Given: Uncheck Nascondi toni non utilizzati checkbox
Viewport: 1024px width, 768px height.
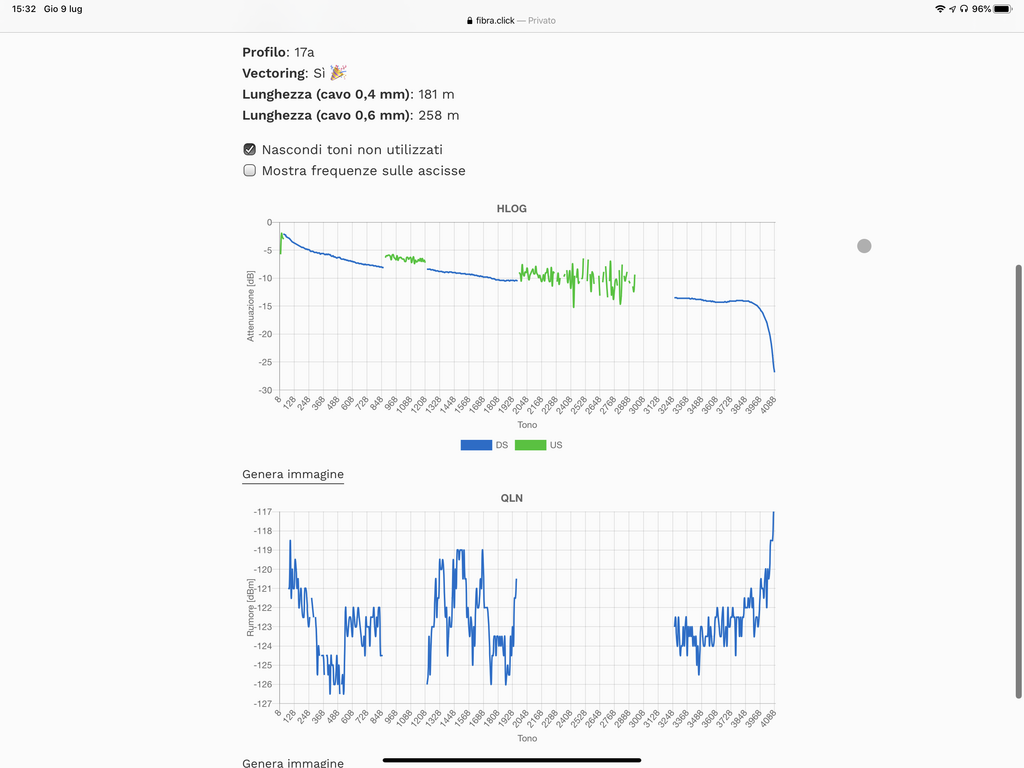Looking at the screenshot, I should point(250,150).
